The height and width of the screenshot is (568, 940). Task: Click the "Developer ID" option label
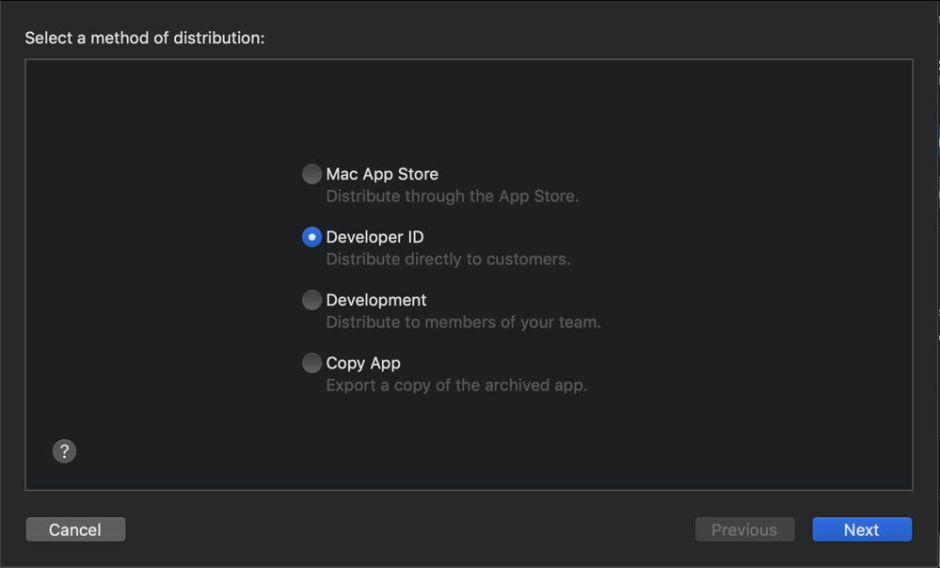coord(375,237)
